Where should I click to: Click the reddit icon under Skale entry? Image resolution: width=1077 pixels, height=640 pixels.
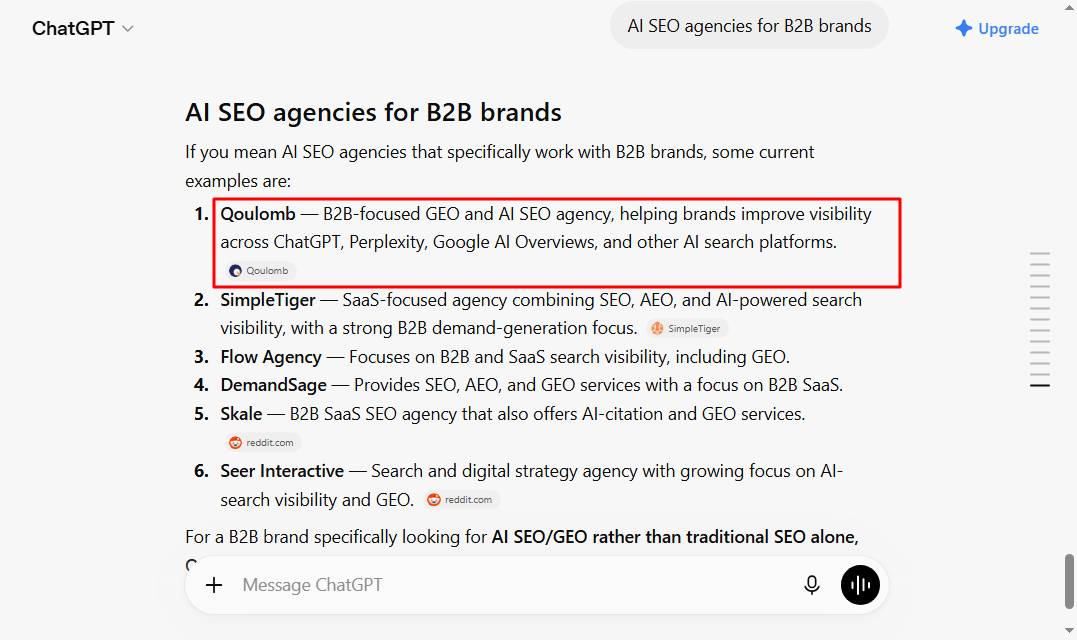236,442
